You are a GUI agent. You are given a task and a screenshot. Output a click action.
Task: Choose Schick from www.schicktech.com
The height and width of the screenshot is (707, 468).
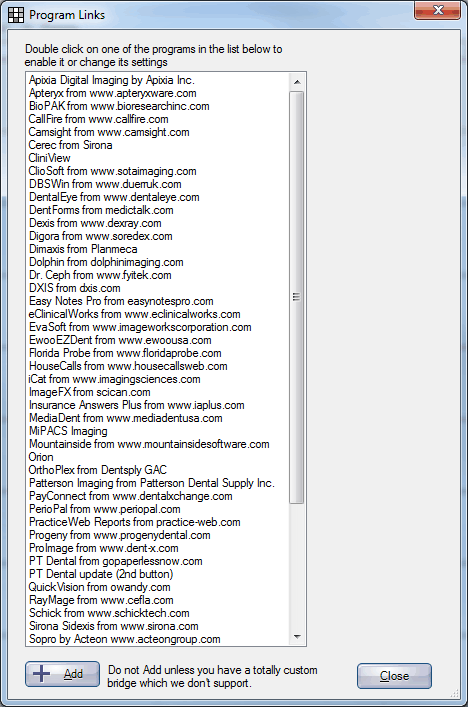click(109, 613)
